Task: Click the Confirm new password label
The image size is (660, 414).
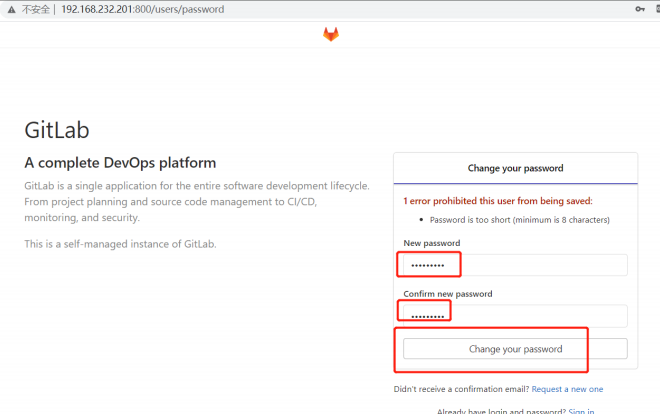Action: pyautogui.click(x=448, y=293)
